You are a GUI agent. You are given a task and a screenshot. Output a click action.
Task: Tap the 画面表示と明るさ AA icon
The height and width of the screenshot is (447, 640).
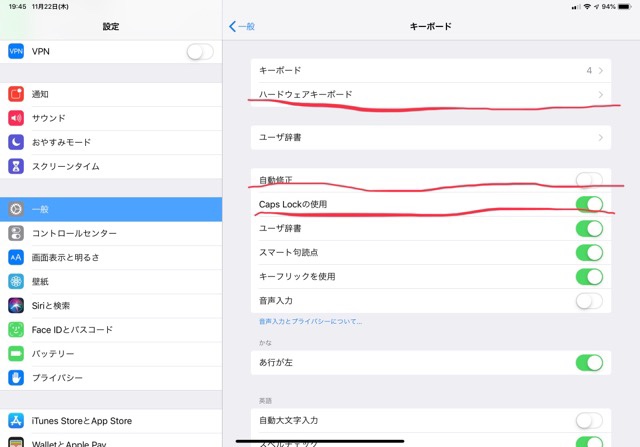coord(16,257)
